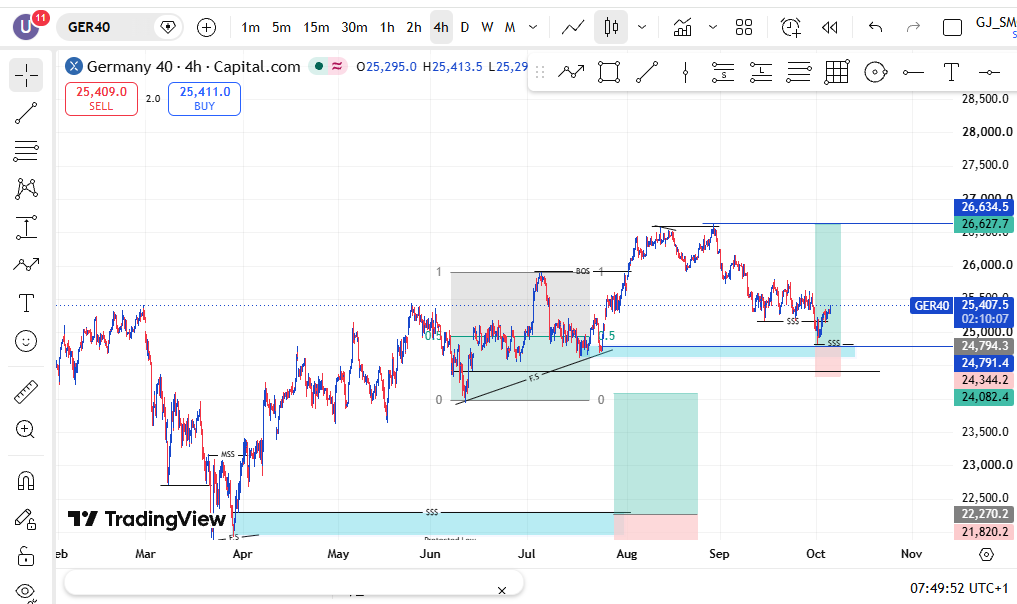Image resolution: width=1017 pixels, height=604 pixels.
Task: Create an alert with clock icon
Action: click(x=791, y=27)
